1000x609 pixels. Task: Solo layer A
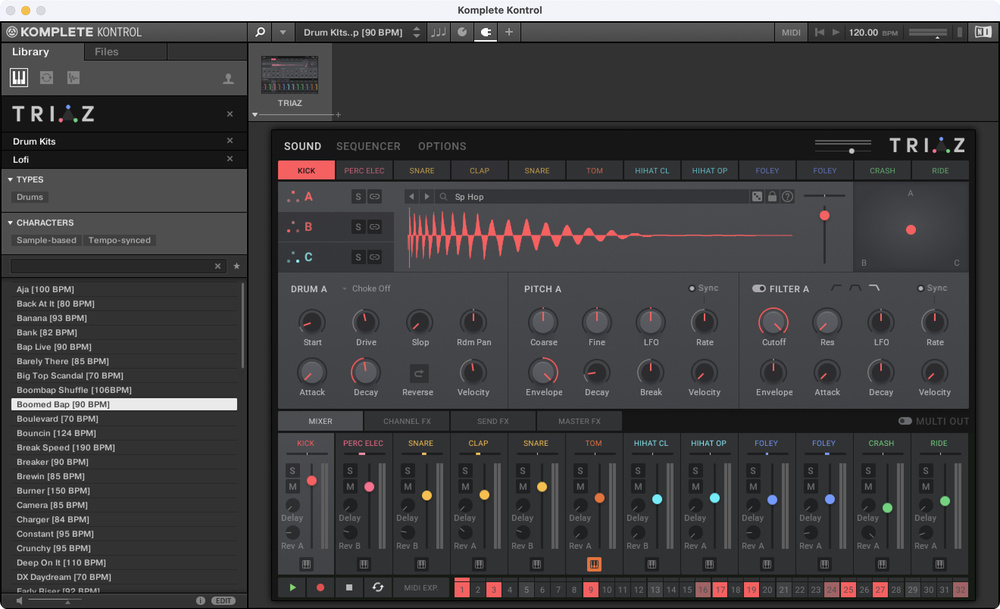click(358, 196)
